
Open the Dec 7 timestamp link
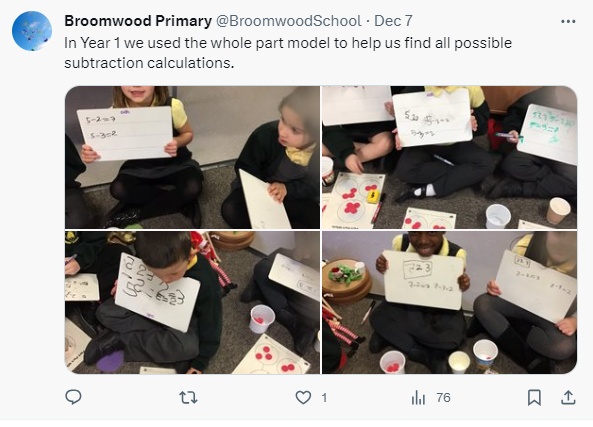click(x=393, y=21)
